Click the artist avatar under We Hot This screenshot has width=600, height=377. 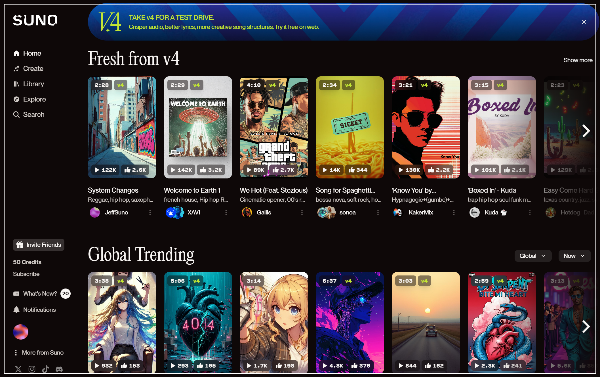point(247,212)
